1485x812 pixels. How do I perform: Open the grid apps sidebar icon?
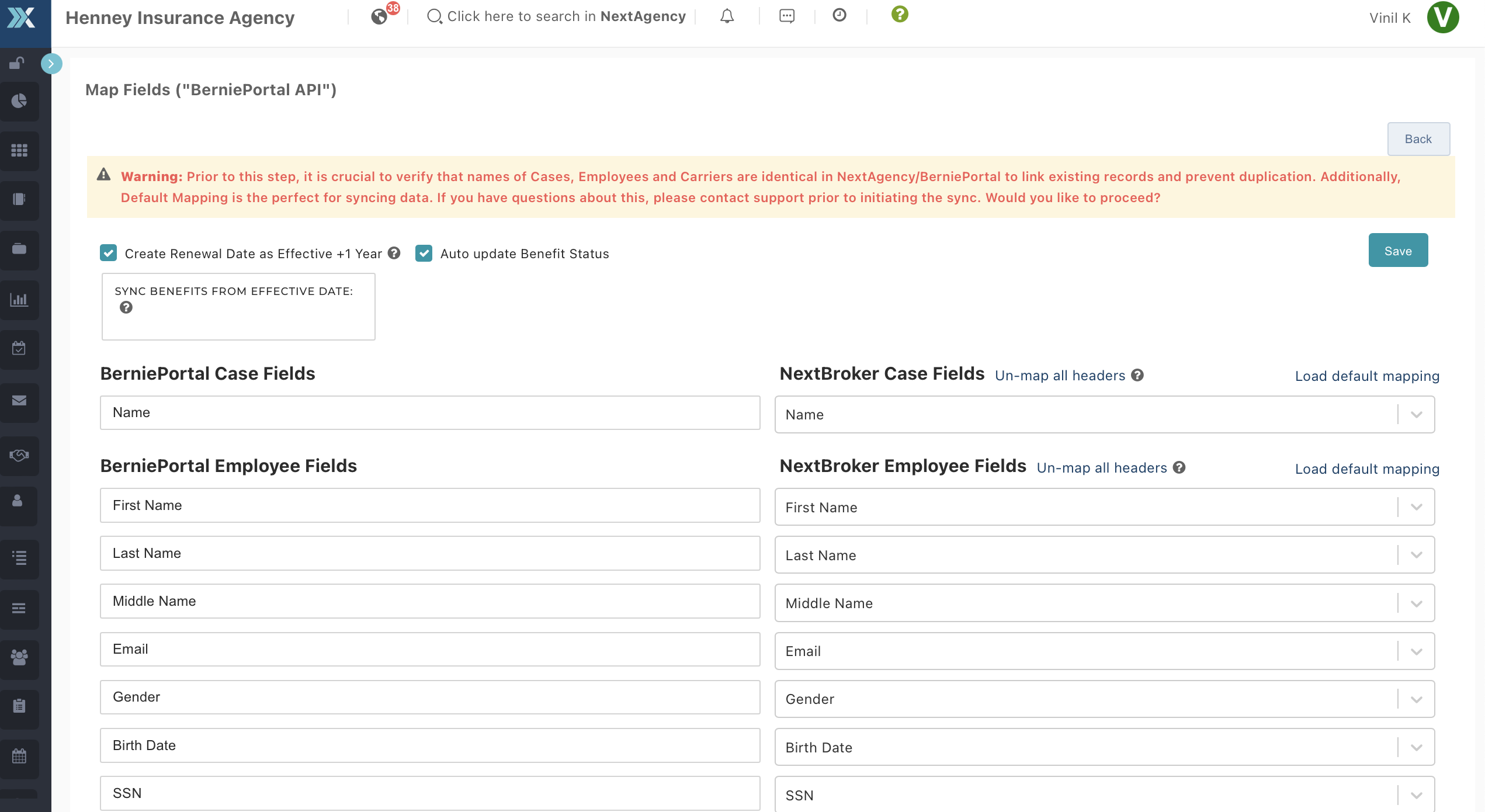pos(19,150)
